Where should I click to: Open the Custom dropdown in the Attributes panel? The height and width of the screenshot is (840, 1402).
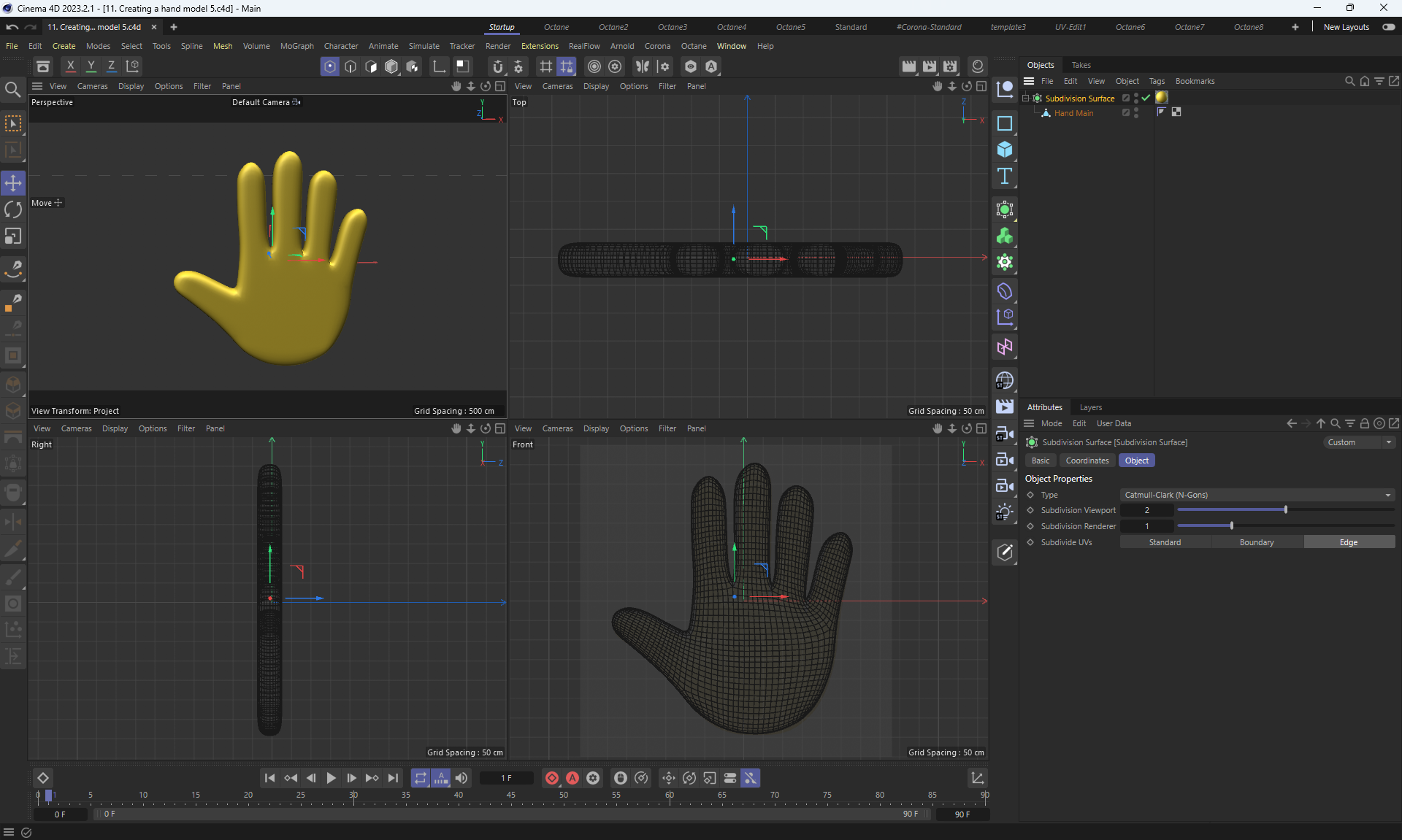[1360, 442]
